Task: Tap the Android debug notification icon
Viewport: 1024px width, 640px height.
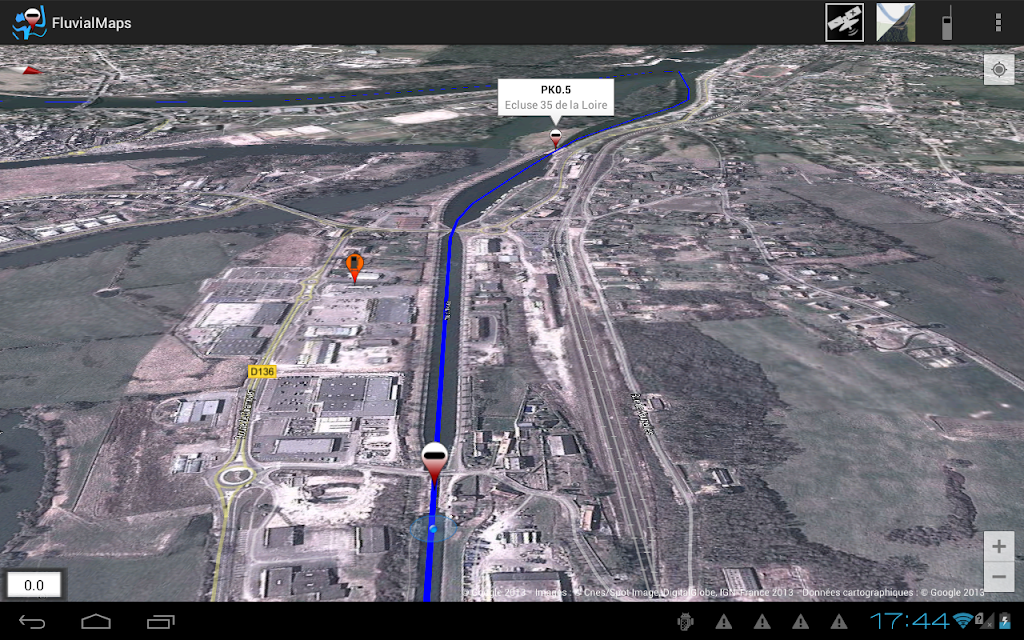Action: click(685, 622)
